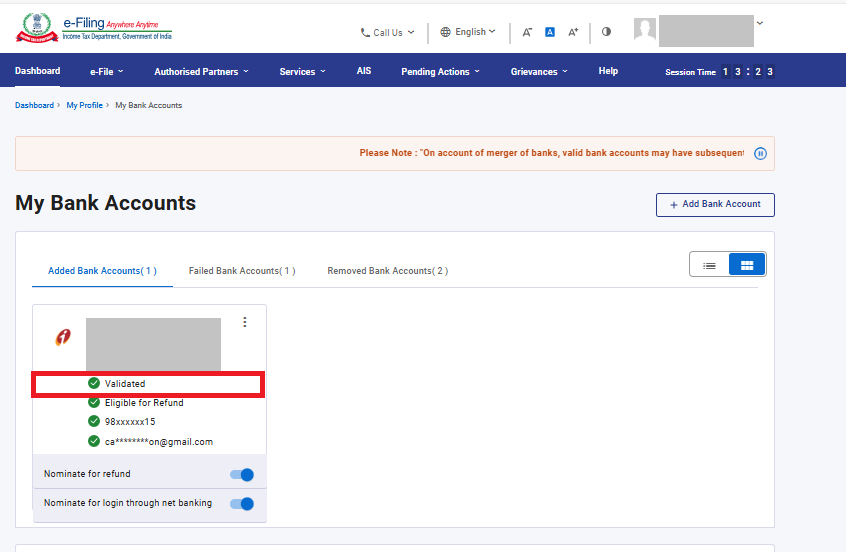Toggle high contrast mode icon
This screenshot has width=846, height=552.
point(606,32)
